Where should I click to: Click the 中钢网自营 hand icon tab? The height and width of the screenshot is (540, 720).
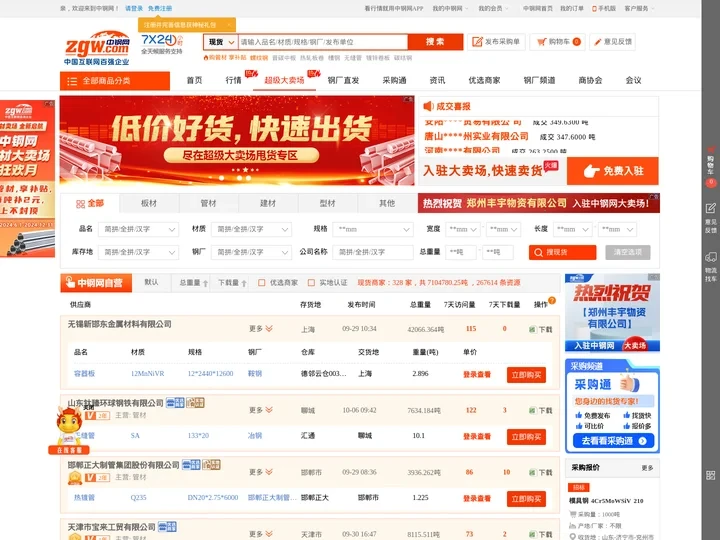tap(96, 283)
